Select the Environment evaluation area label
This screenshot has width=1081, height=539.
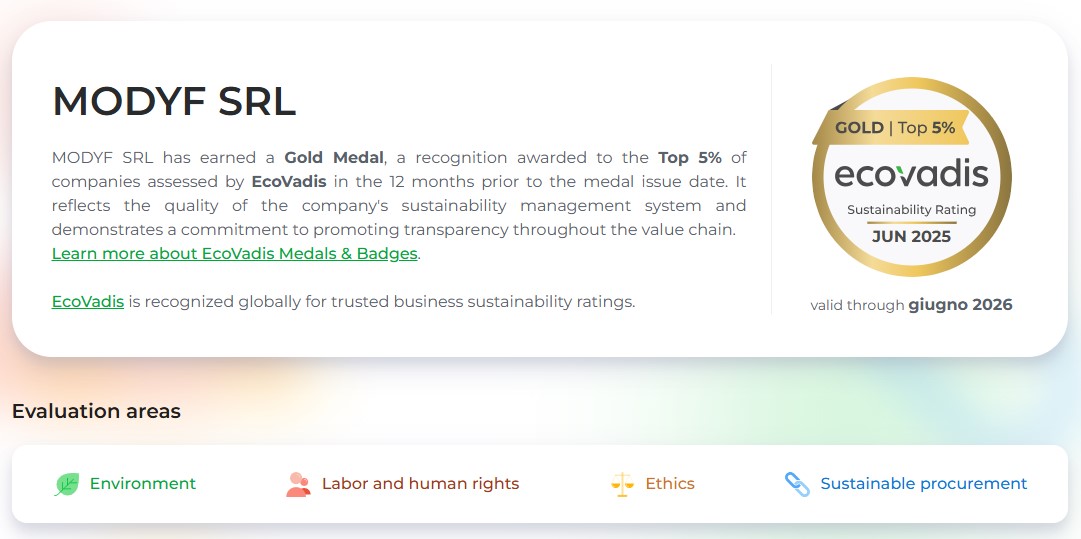point(143,484)
